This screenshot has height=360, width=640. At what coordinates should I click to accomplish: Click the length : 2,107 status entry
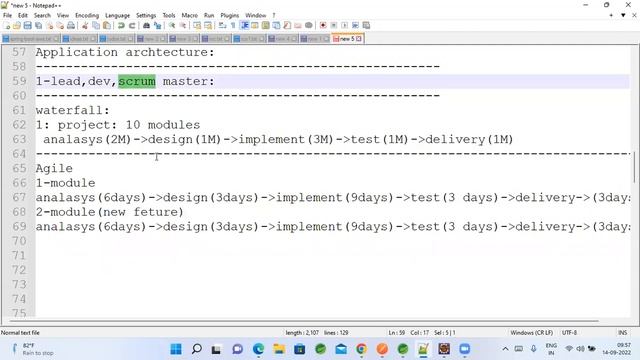tap(302, 333)
